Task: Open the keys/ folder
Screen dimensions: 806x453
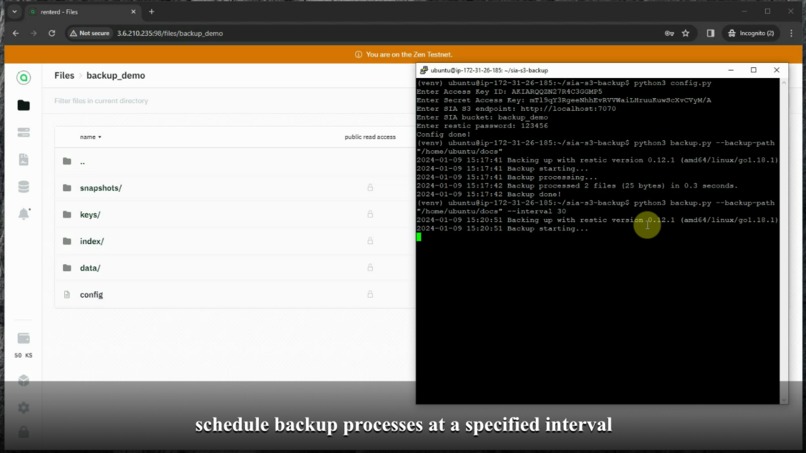Action: click(90, 214)
